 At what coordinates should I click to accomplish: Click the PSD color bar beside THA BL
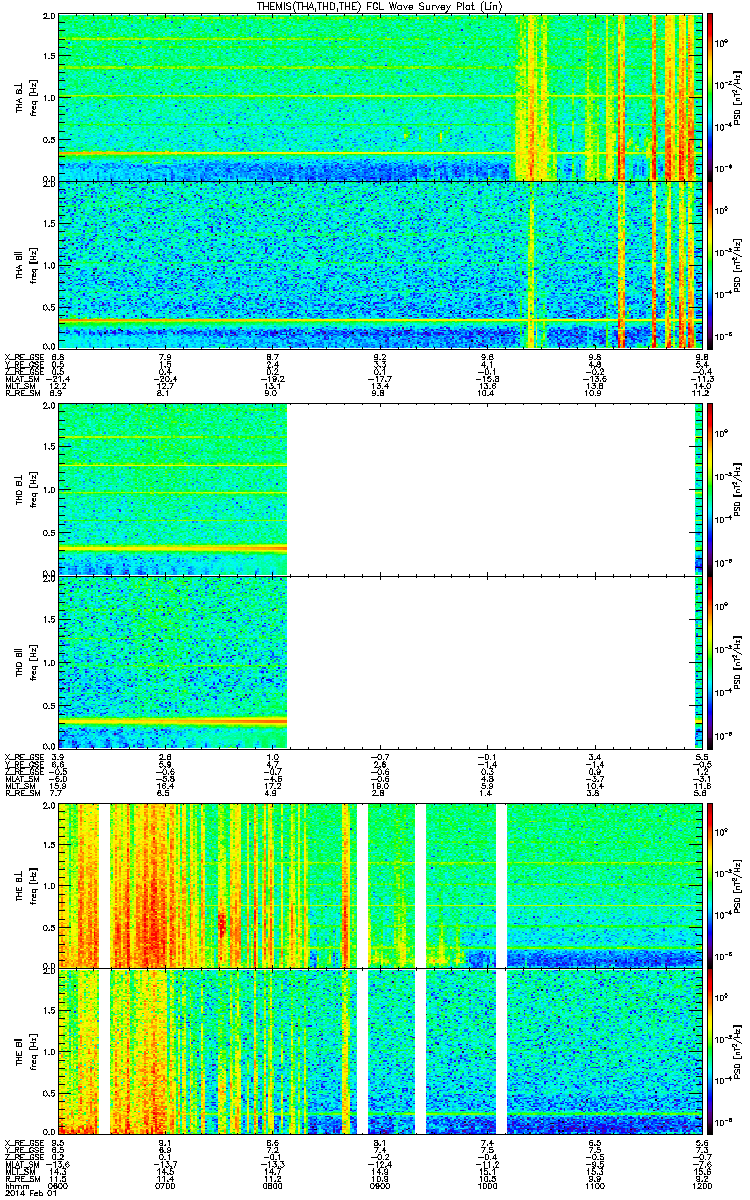click(x=711, y=97)
